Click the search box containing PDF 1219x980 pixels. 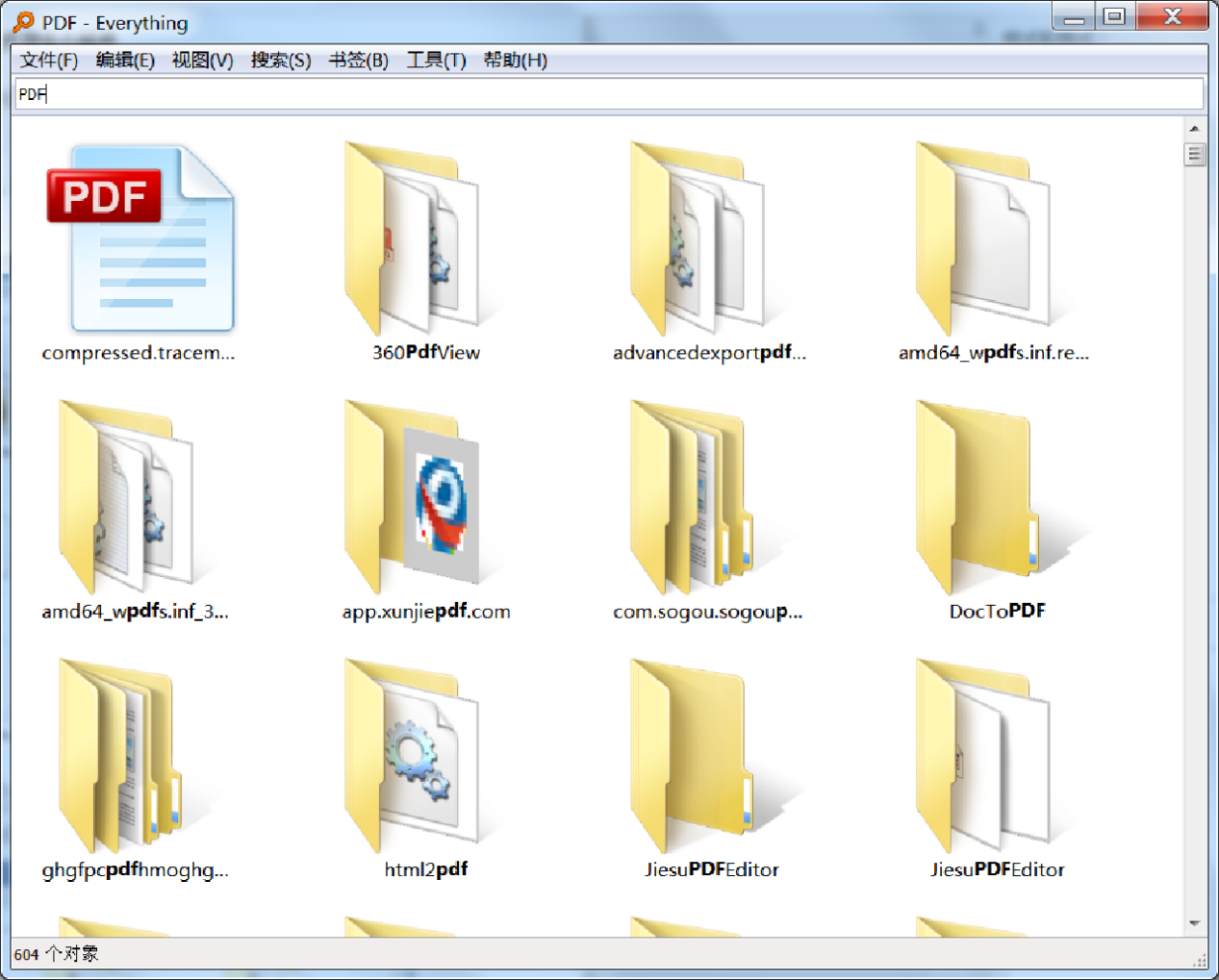click(x=609, y=94)
